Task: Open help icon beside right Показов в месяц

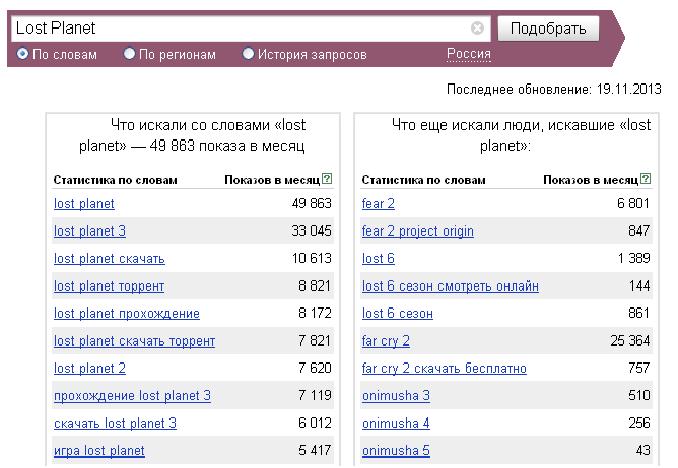Action: point(645,178)
